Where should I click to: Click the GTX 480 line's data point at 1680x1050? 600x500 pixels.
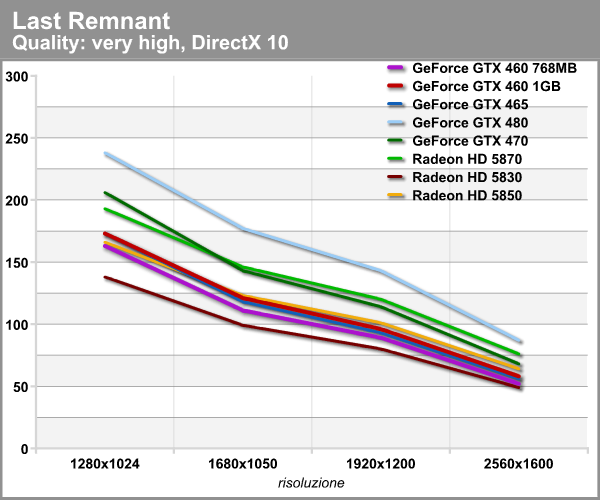click(x=243, y=229)
